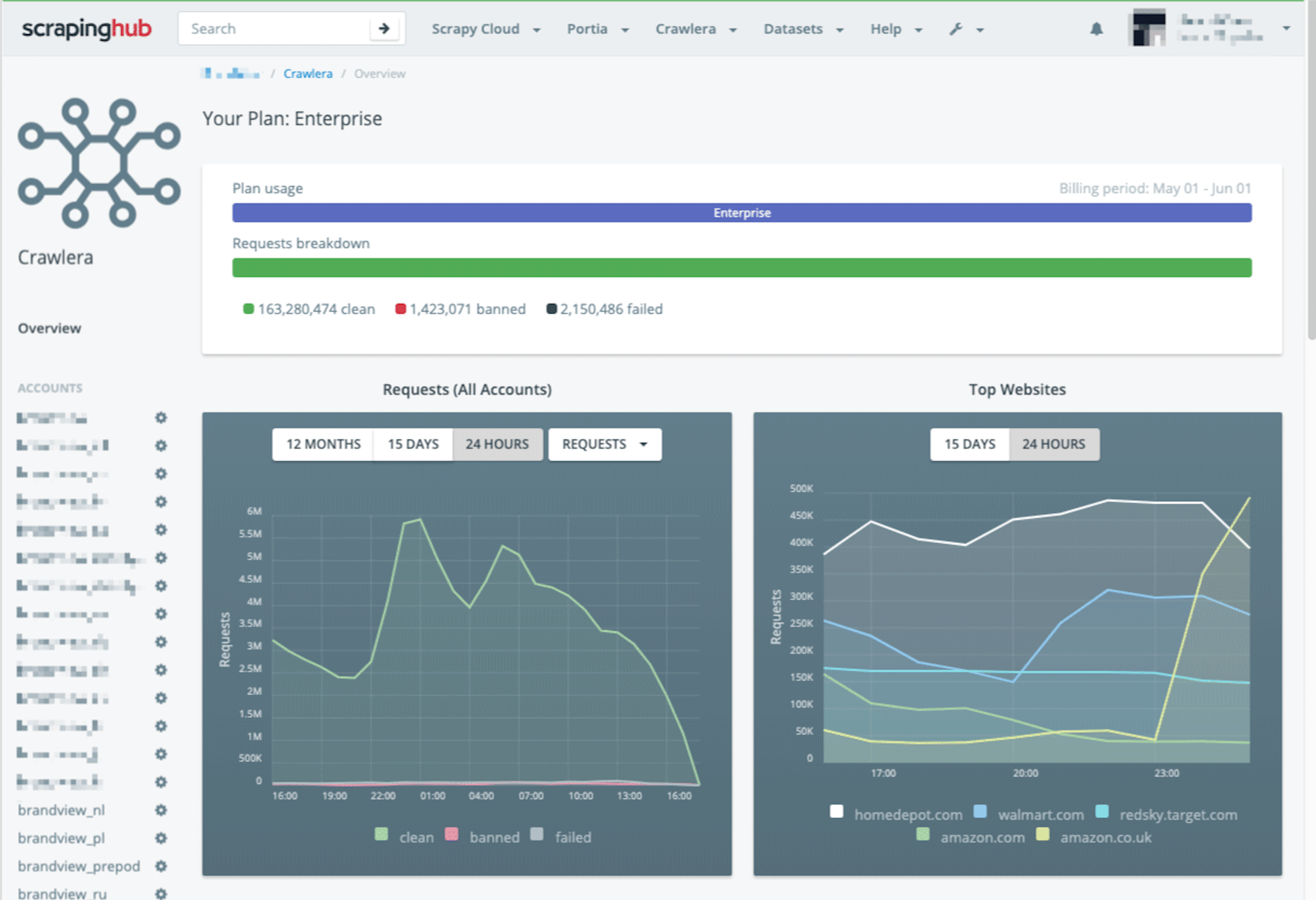Toggle redsky.target.com legend entry
The image size is (1316, 900).
tap(1167, 814)
